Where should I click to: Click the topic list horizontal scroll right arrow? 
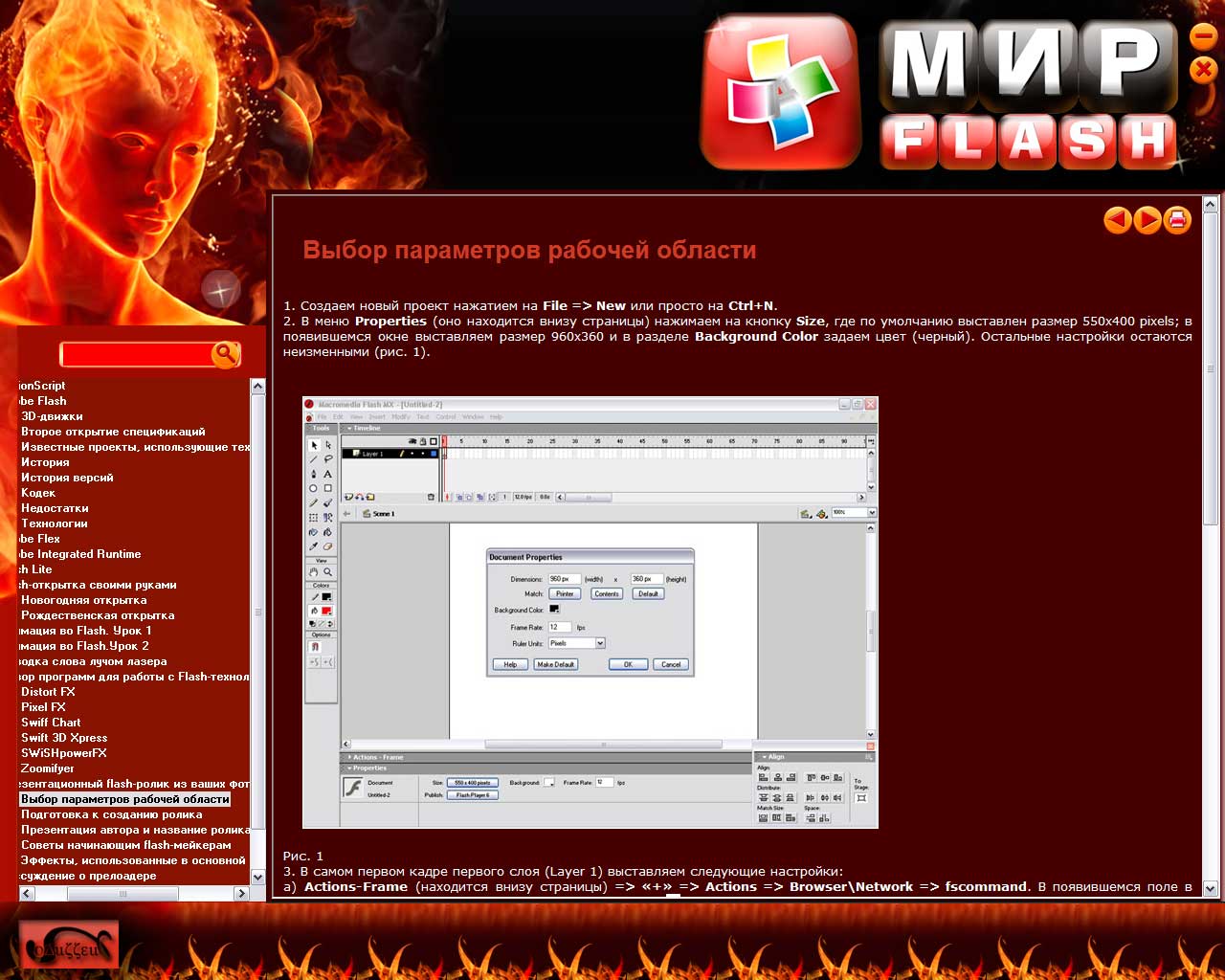point(242,893)
